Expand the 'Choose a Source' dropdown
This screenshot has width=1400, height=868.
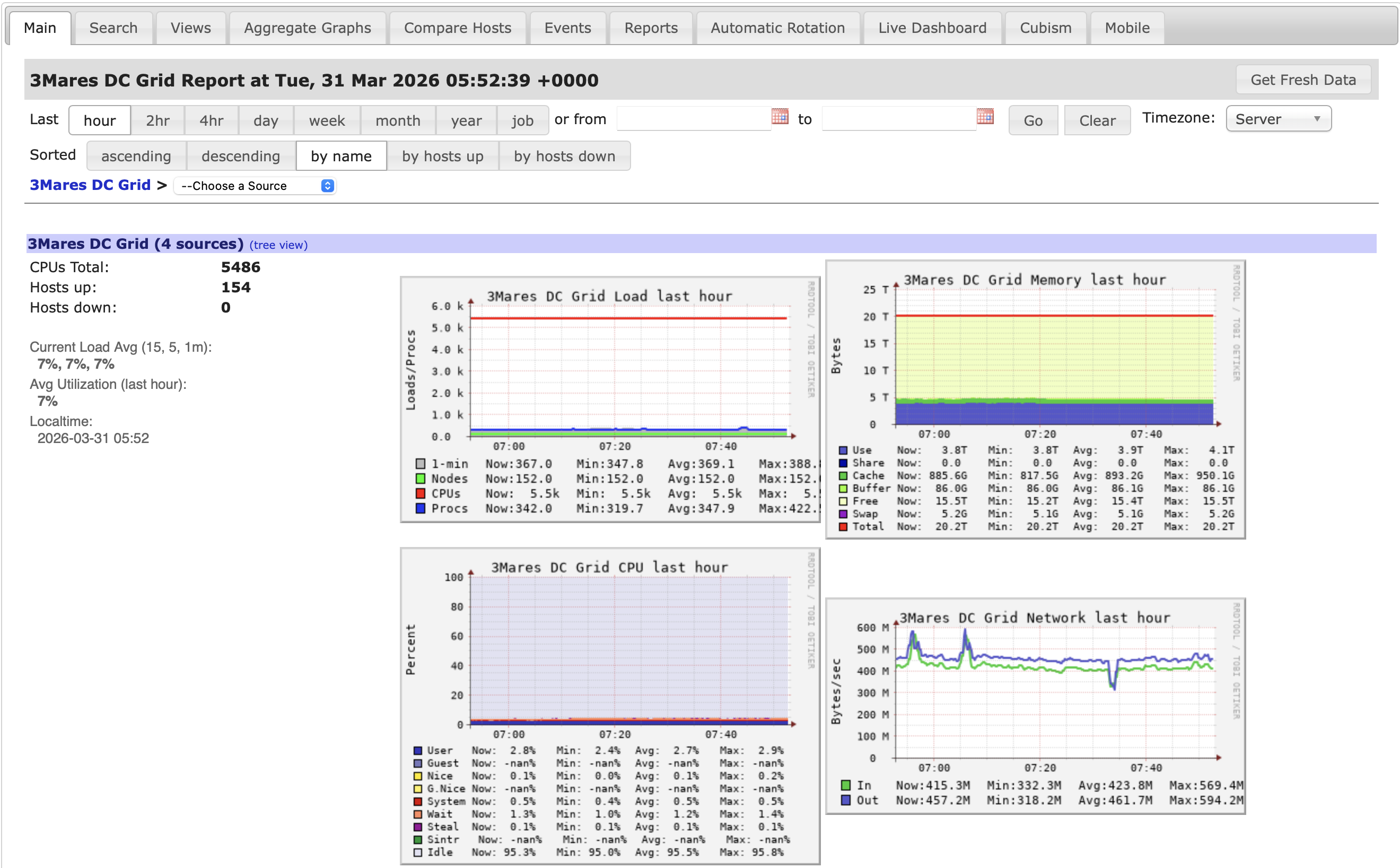pos(255,186)
